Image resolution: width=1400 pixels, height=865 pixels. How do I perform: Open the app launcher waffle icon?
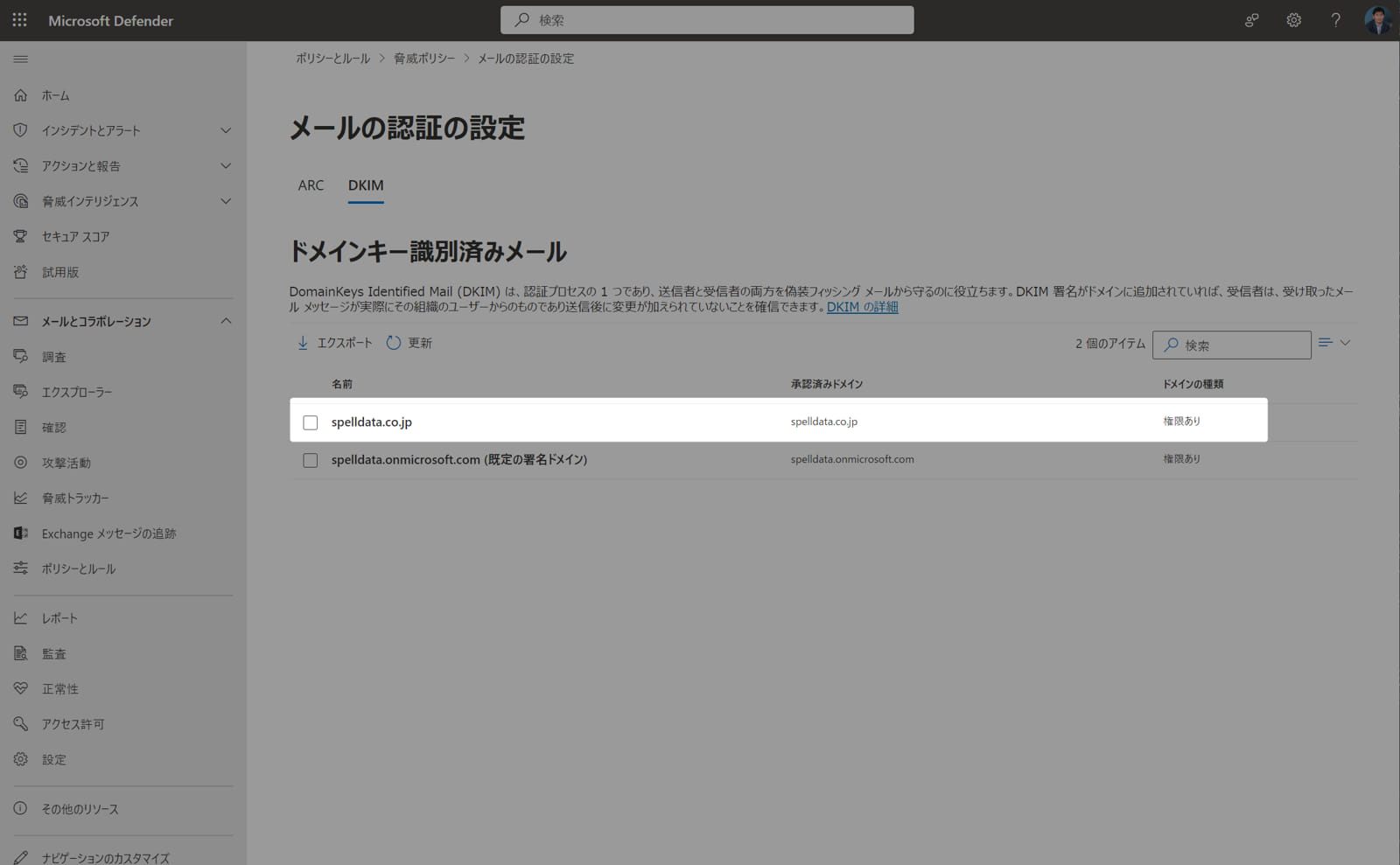(x=19, y=19)
